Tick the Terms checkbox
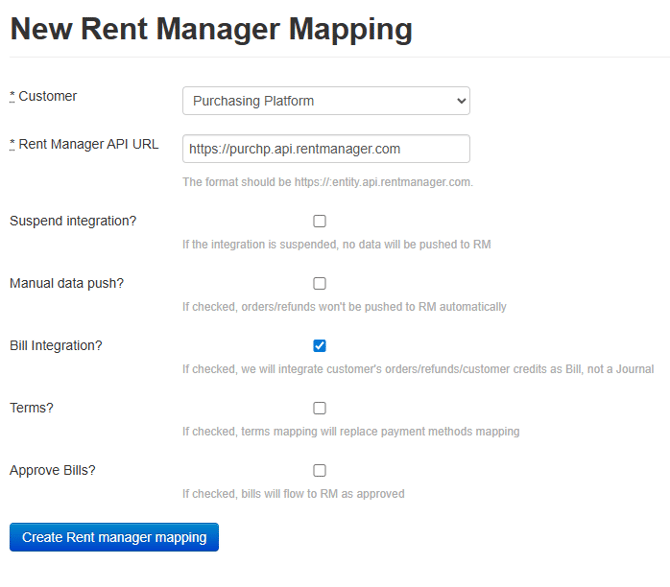 [x=320, y=408]
